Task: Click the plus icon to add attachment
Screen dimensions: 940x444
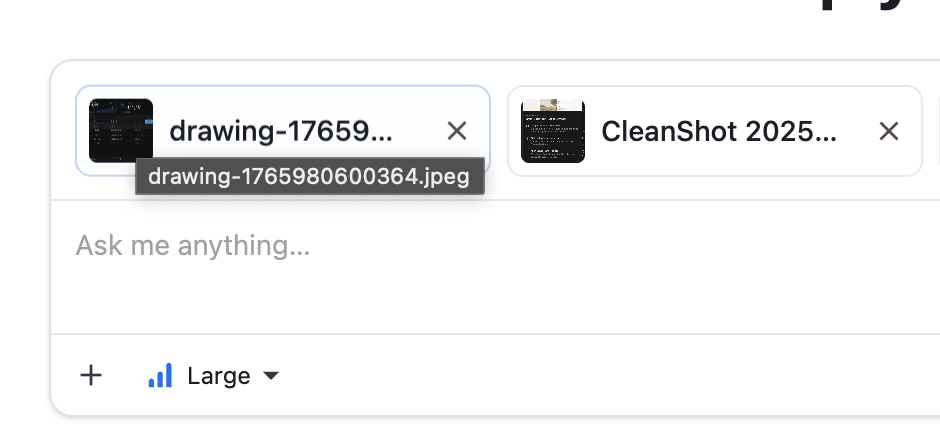Action: (x=91, y=376)
